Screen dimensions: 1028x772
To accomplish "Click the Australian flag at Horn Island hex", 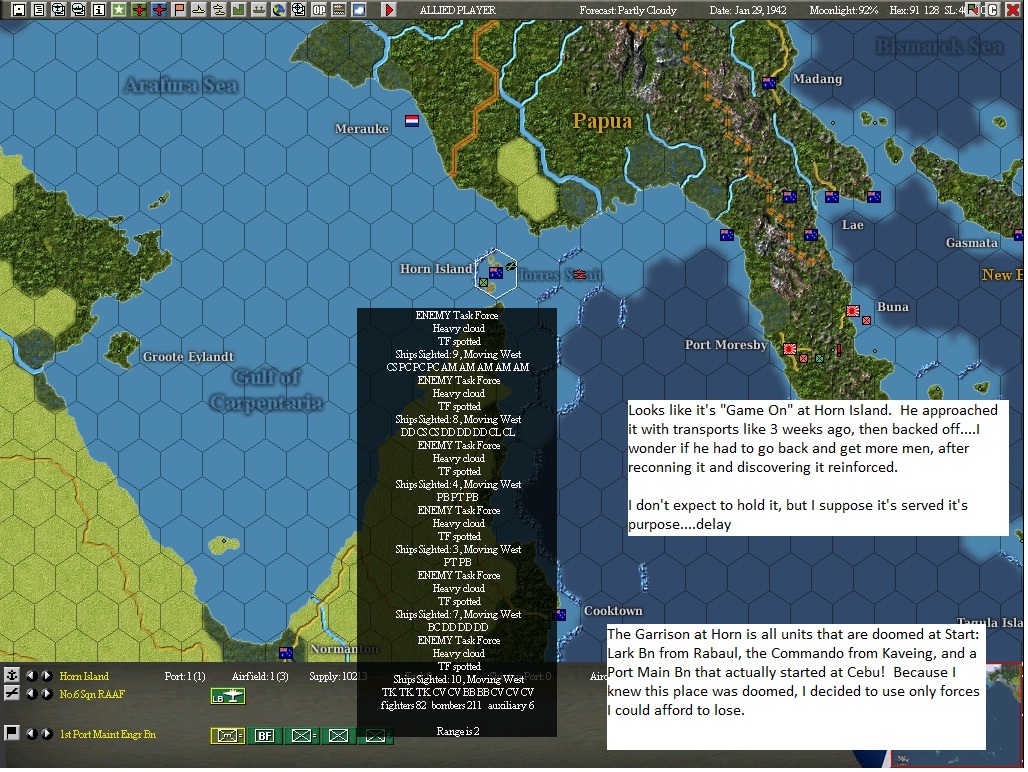I will (x=496, y=273).
